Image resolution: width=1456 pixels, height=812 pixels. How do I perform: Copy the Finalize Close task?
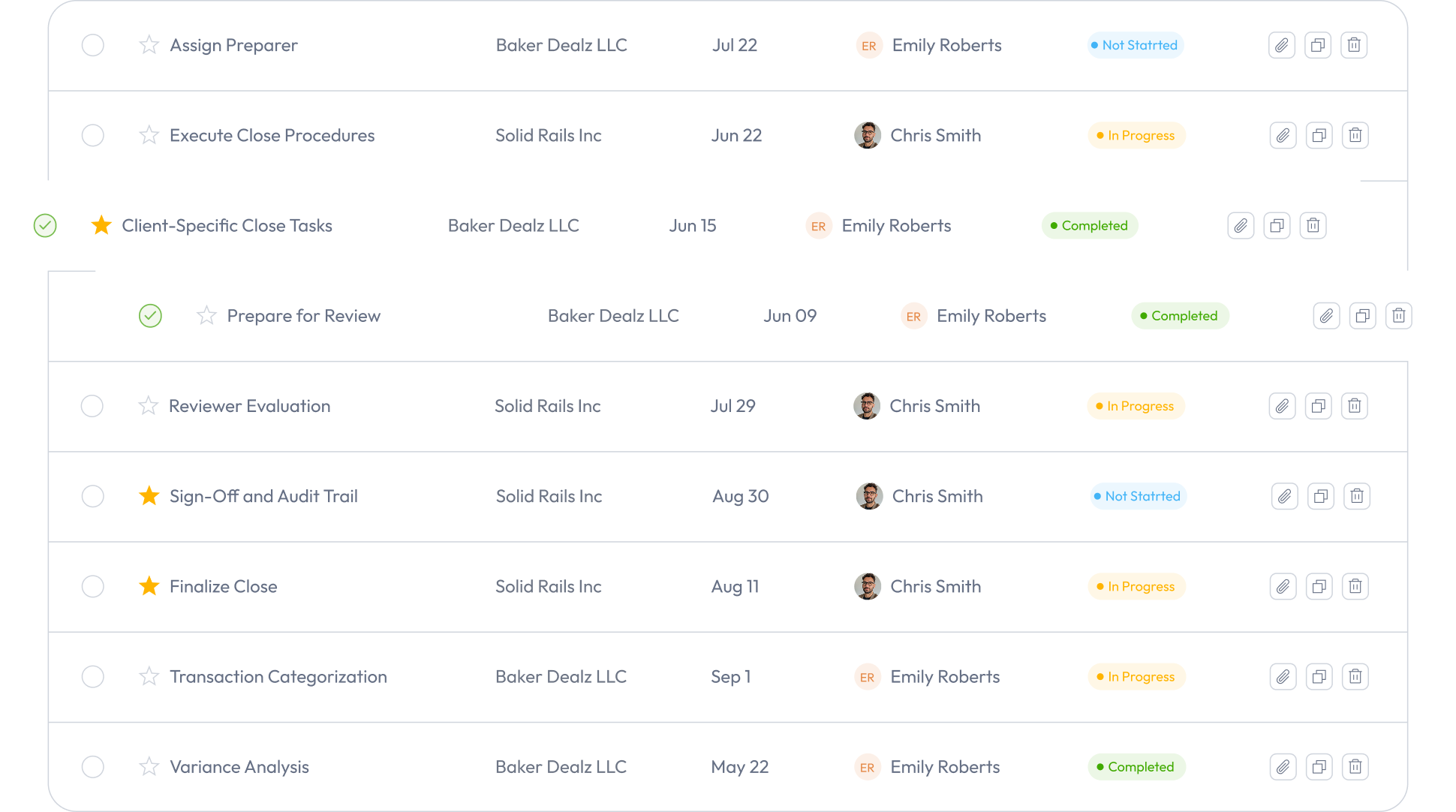click(1319, 586)
